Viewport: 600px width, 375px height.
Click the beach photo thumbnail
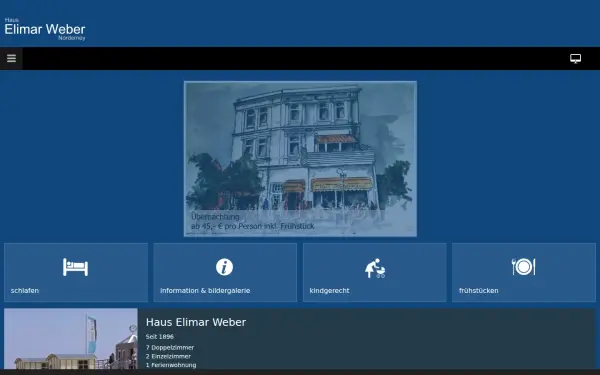71,339
